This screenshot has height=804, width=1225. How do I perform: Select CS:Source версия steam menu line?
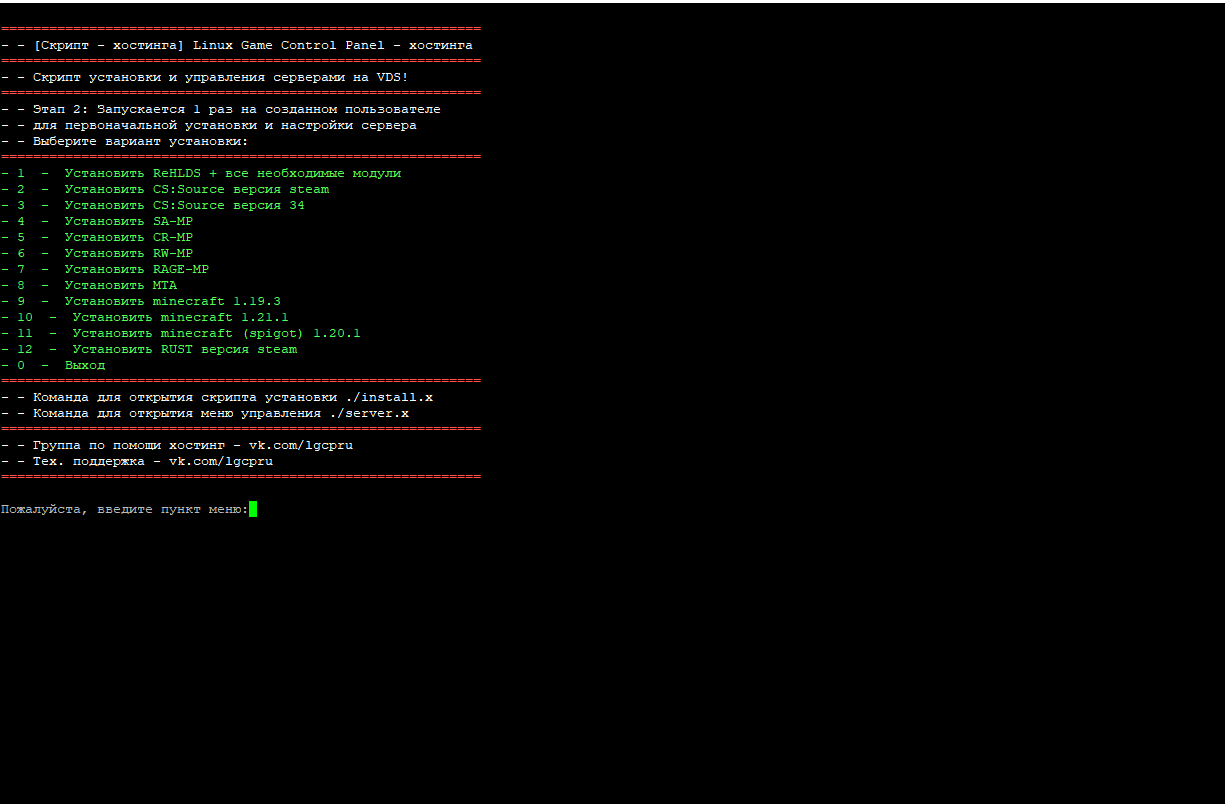click(x=196, y=189)
